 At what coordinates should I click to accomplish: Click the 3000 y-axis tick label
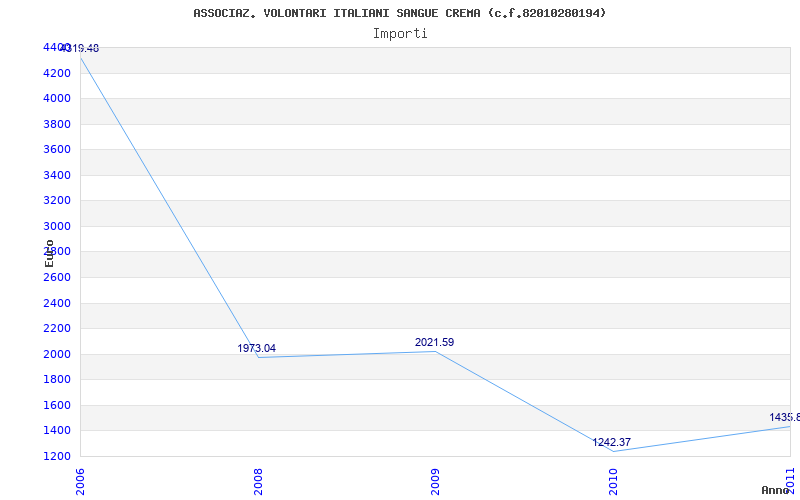click(57, 226)
